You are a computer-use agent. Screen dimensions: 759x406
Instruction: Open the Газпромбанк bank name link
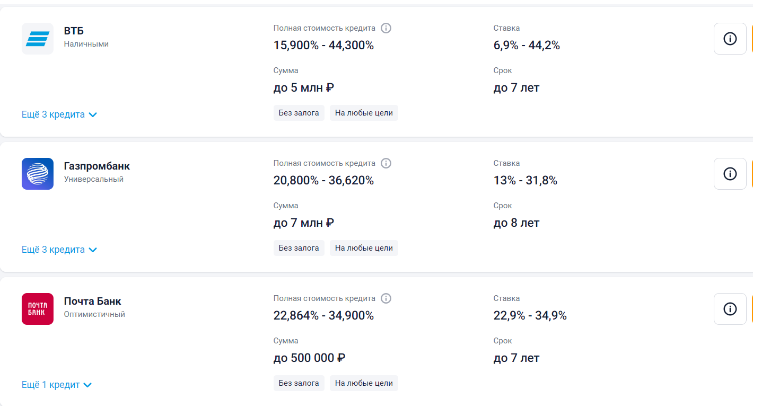pos(96,166)
